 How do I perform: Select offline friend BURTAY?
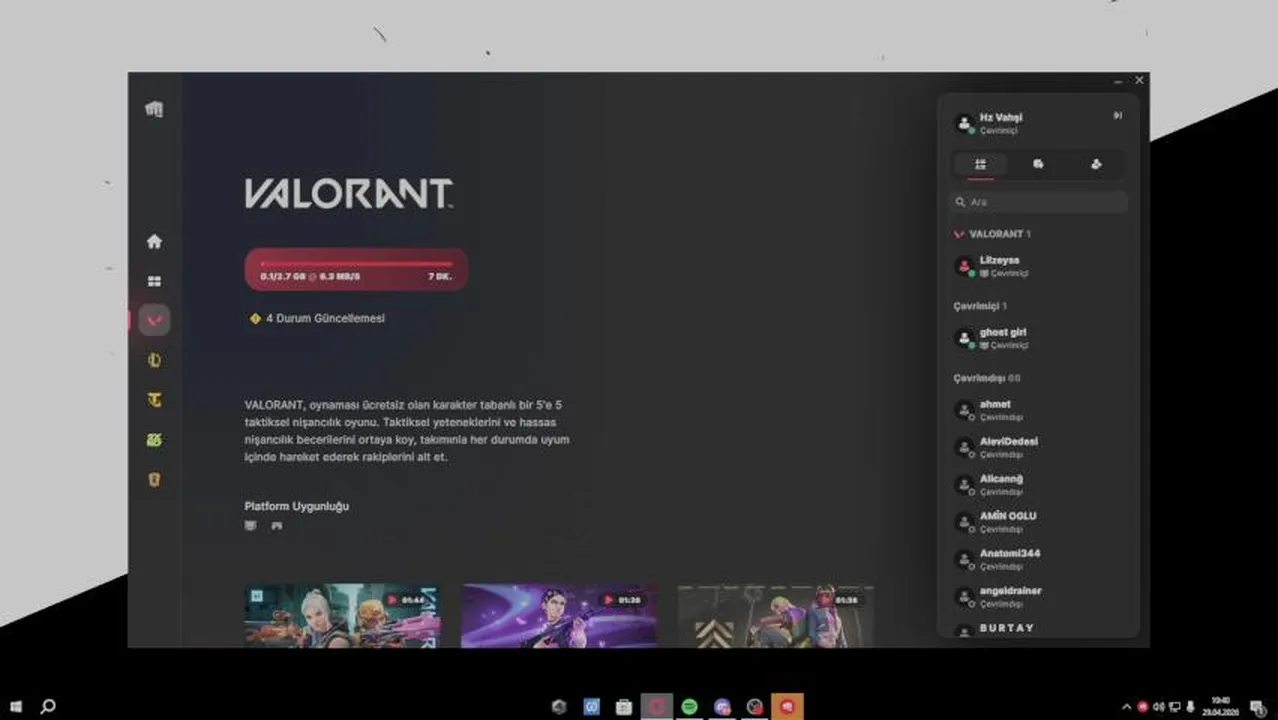[x=1039, y=629]
